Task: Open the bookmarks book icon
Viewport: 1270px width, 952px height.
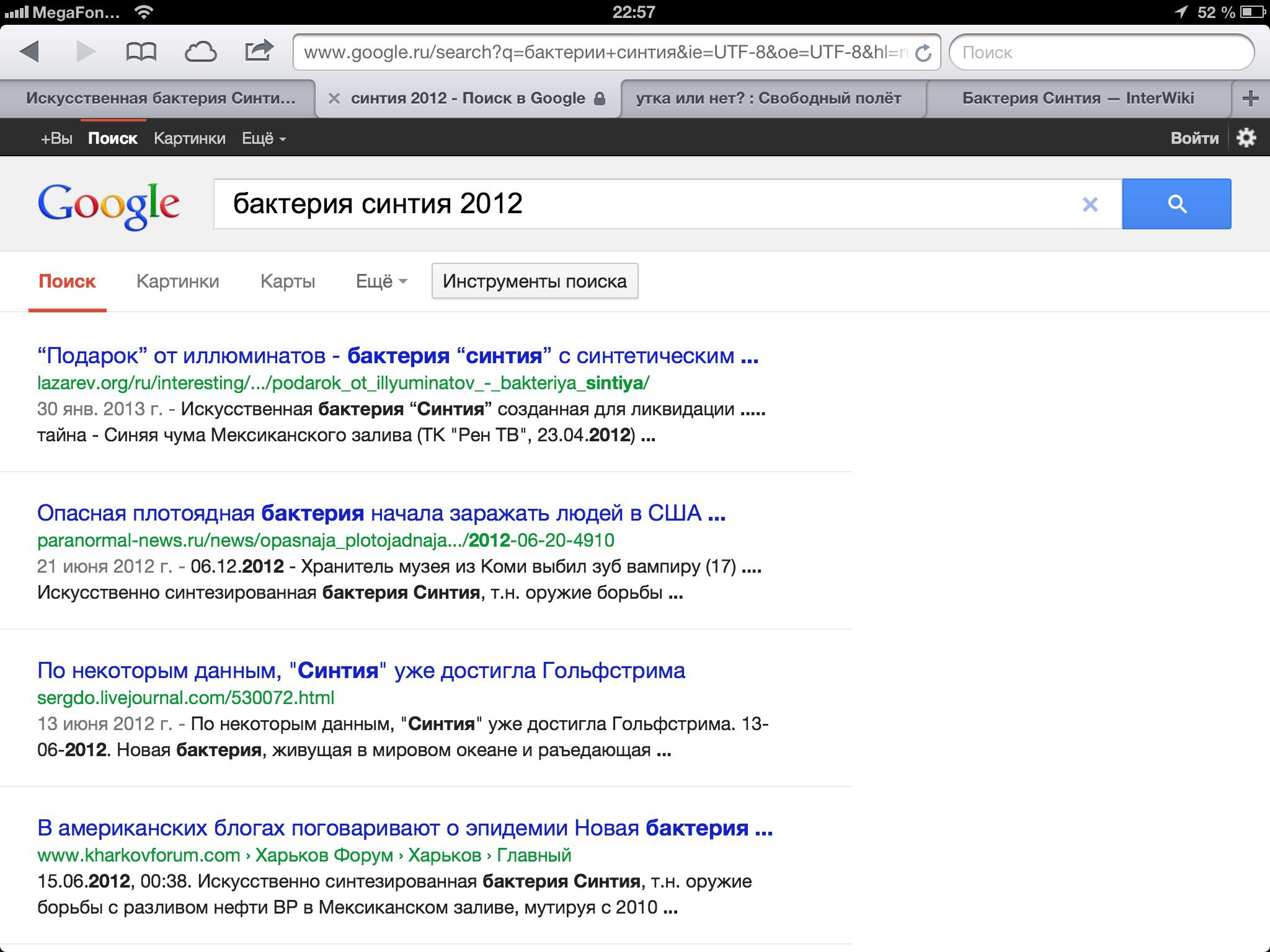Action: point(141,52)
